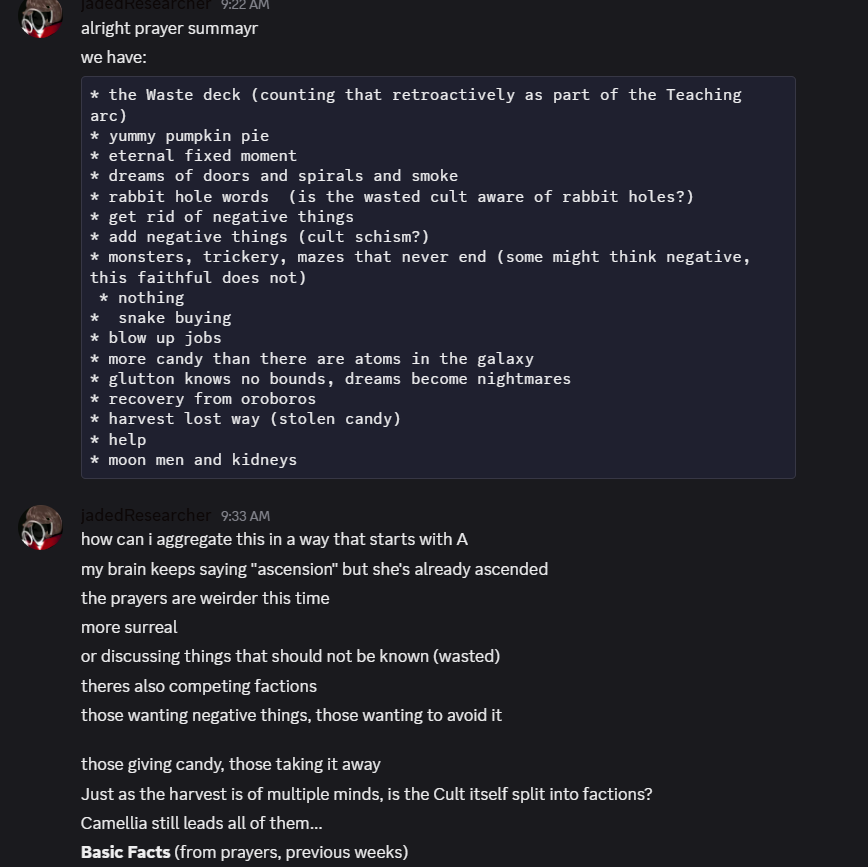Click the 'more surreal' message
868x867 pixels.
pos(129,628)
